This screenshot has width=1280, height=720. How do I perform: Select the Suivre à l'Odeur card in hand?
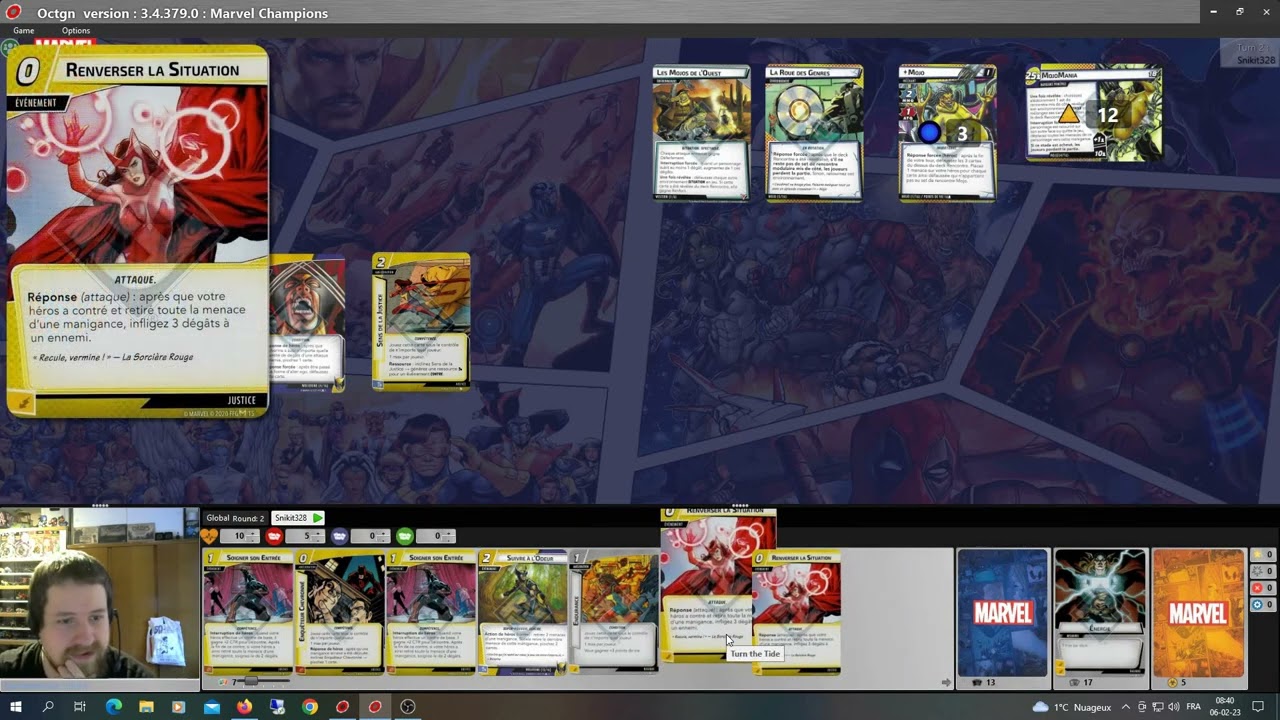point(523,611)
